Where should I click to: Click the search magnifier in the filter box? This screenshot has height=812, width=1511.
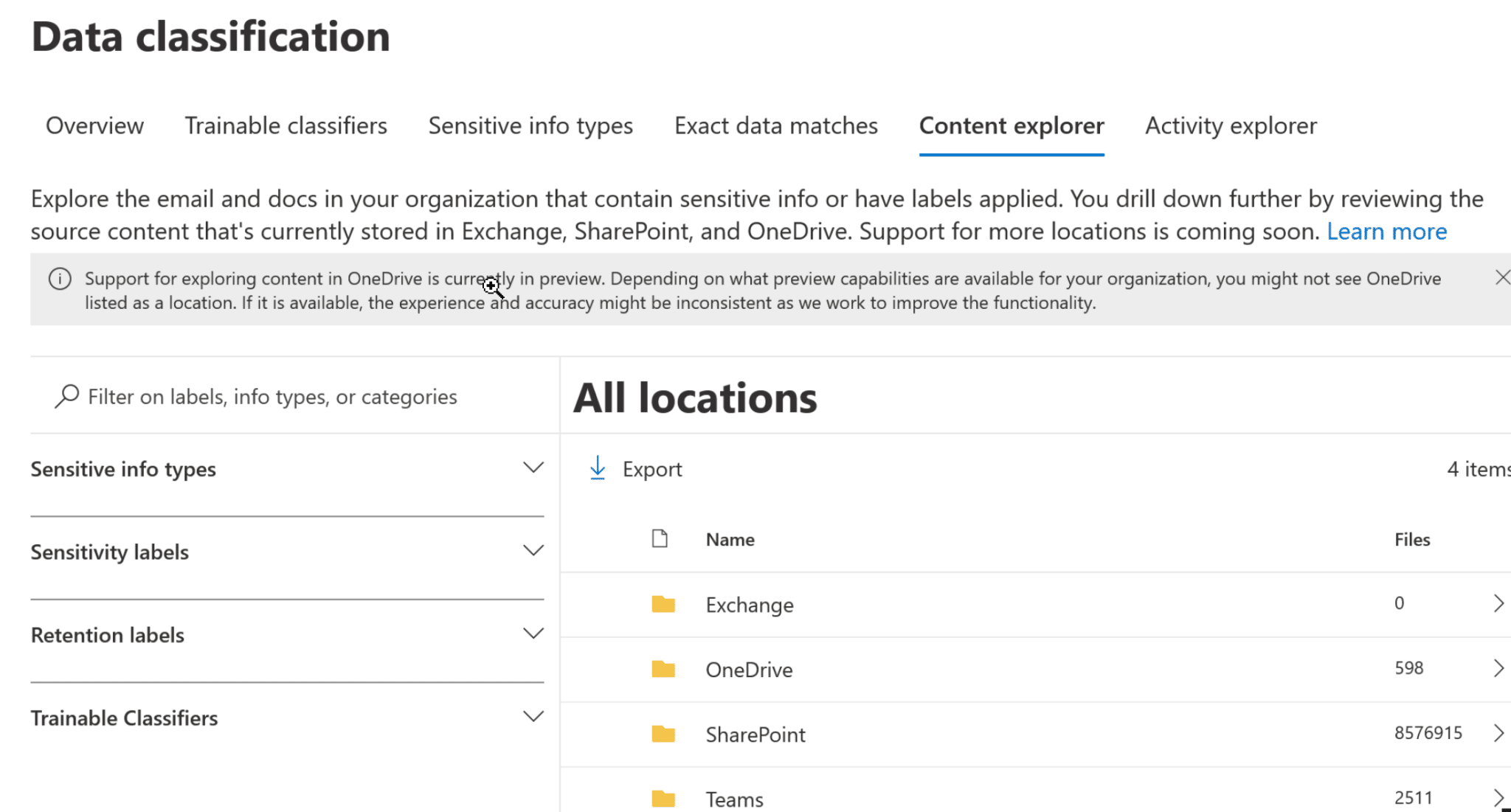coord(66,396)
